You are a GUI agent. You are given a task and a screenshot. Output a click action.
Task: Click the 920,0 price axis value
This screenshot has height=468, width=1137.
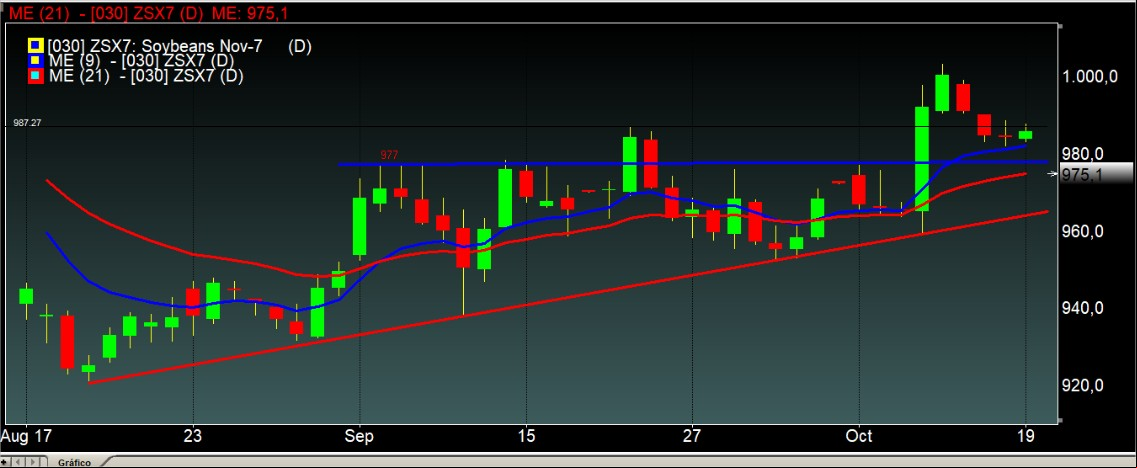pyautogui.click(x=1085, y=385)
